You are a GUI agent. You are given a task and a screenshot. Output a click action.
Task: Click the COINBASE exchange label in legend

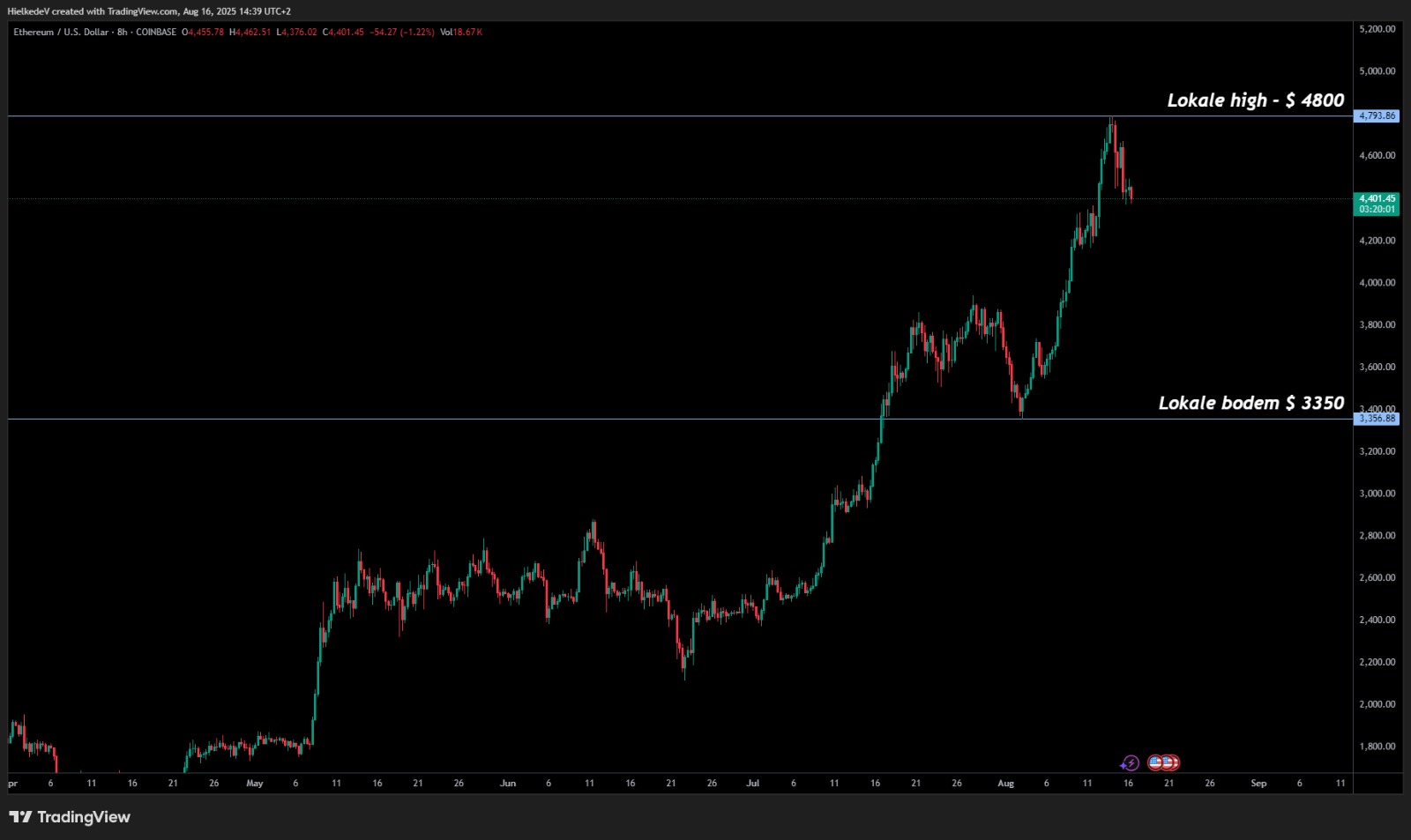(x=156, y=33)
